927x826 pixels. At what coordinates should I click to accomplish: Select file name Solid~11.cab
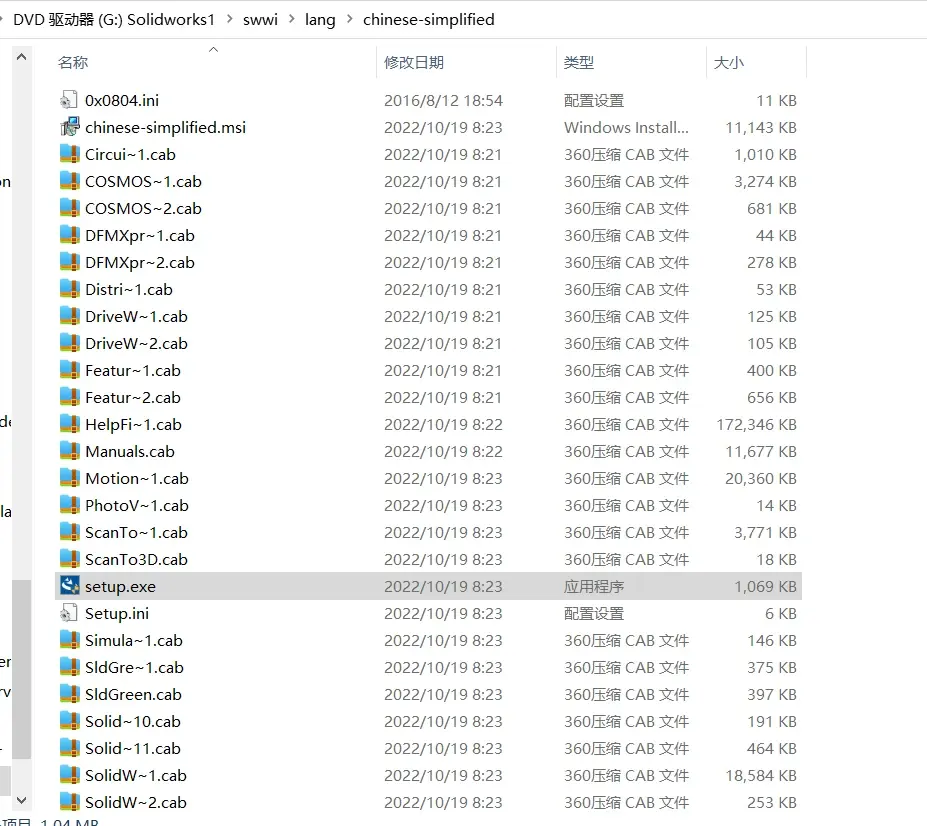pos(133,749)
